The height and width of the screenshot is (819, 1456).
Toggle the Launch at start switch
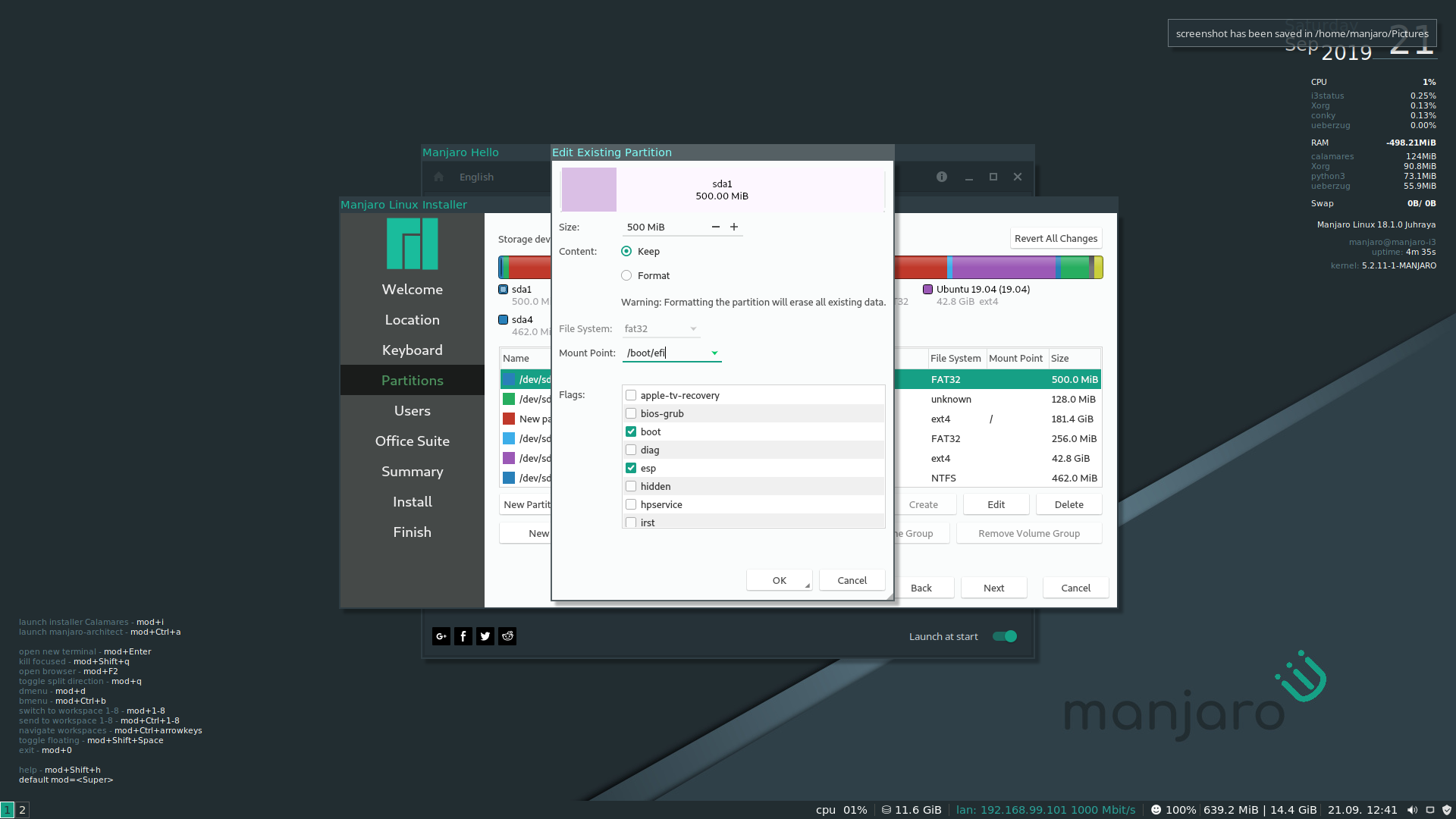click(x=1003, y=636)
